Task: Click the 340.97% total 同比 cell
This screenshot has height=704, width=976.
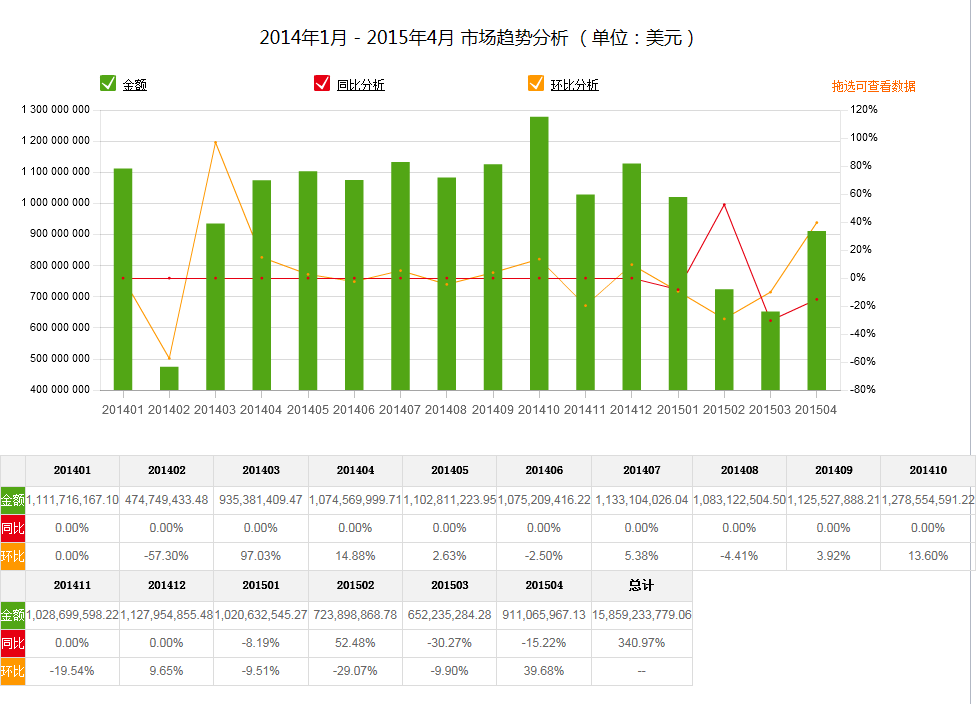Action: tap(641, 643)
